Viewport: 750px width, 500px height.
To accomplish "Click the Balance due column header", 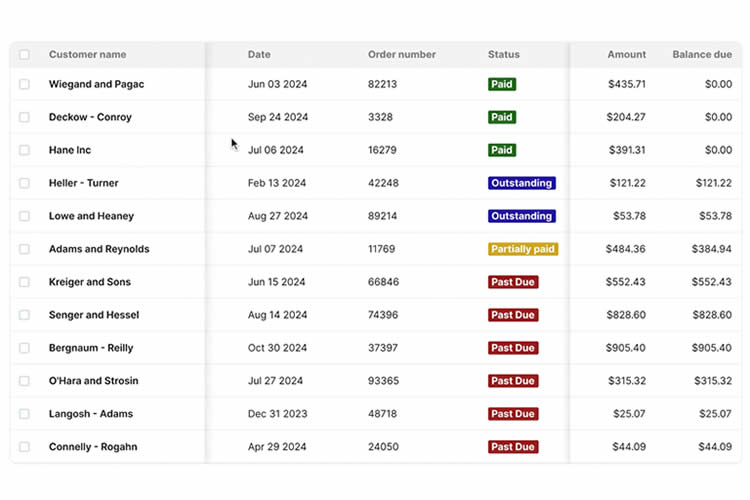I will pos(701,55).
